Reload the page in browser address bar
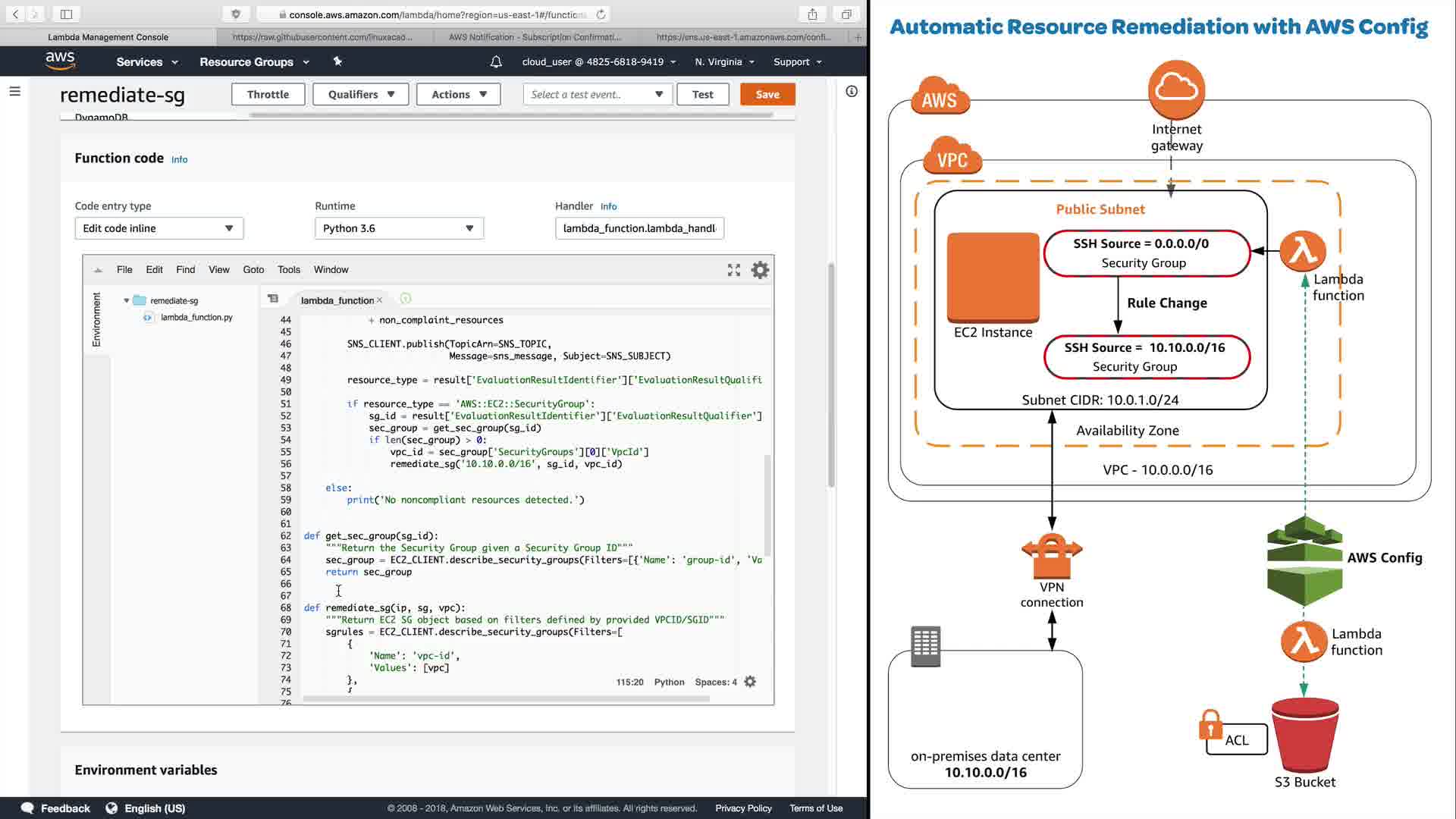Image resolution: width=1456 pixels, height=819 pixels. (601, 14)
